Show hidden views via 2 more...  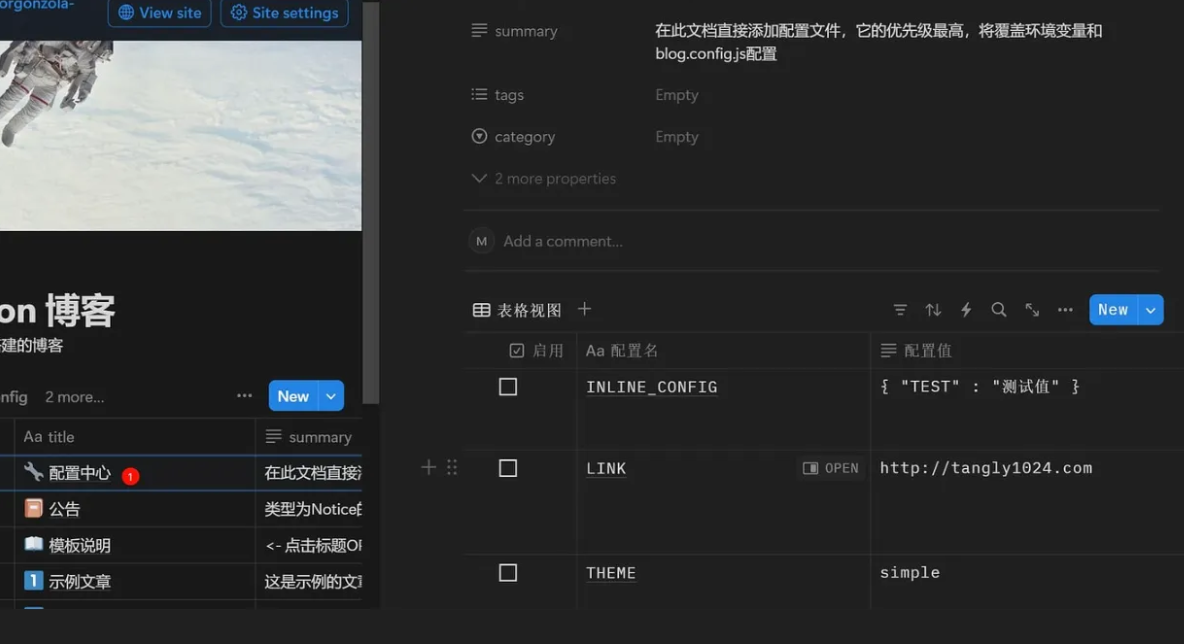point(74,397)
